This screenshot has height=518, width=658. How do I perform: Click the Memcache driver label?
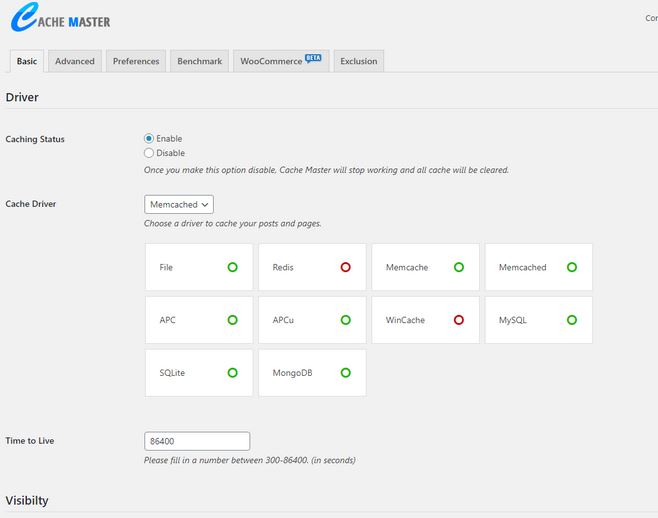click(x=407, y=267)
